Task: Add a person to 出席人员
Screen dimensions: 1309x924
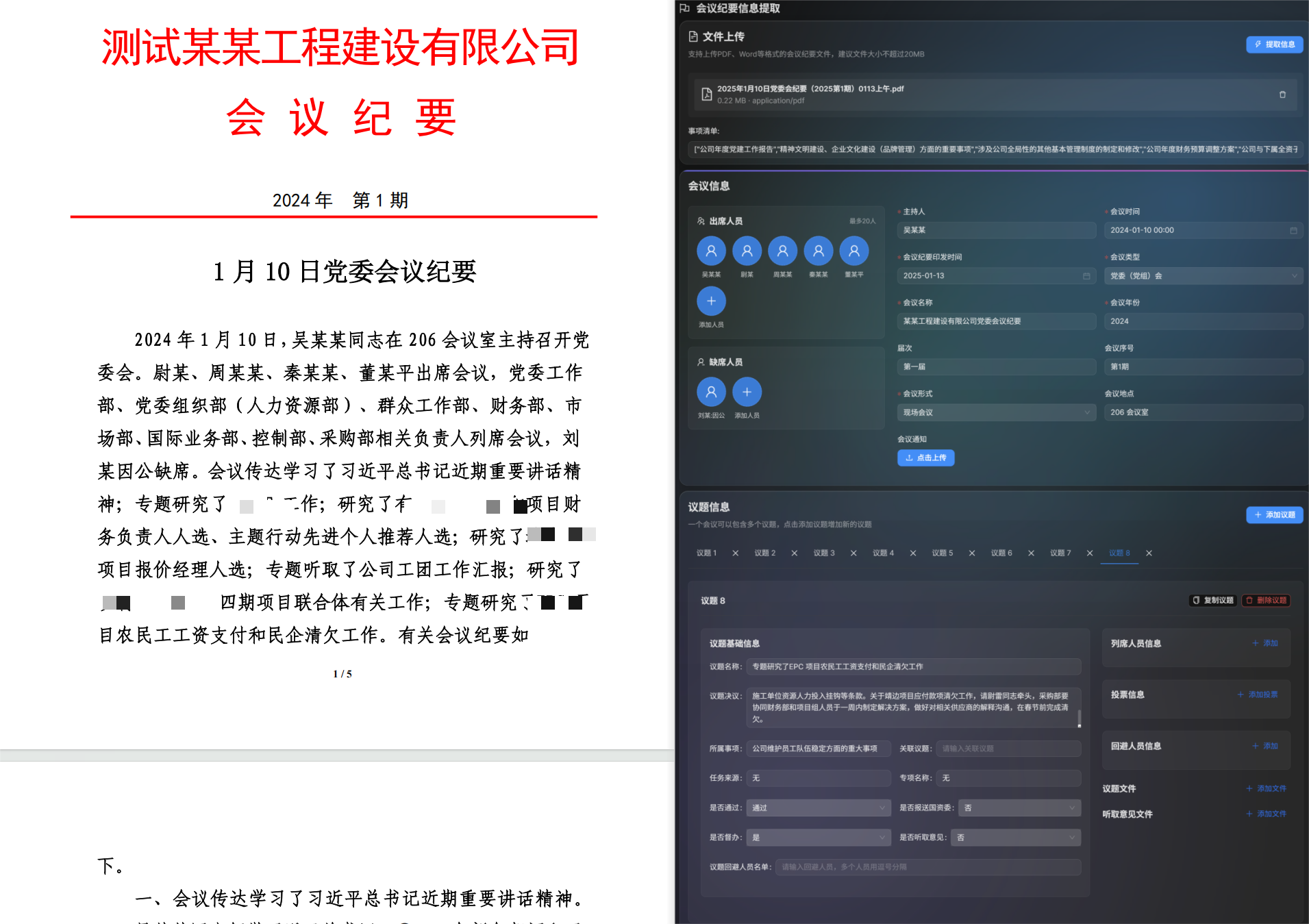Action: [x=711, y=301]
